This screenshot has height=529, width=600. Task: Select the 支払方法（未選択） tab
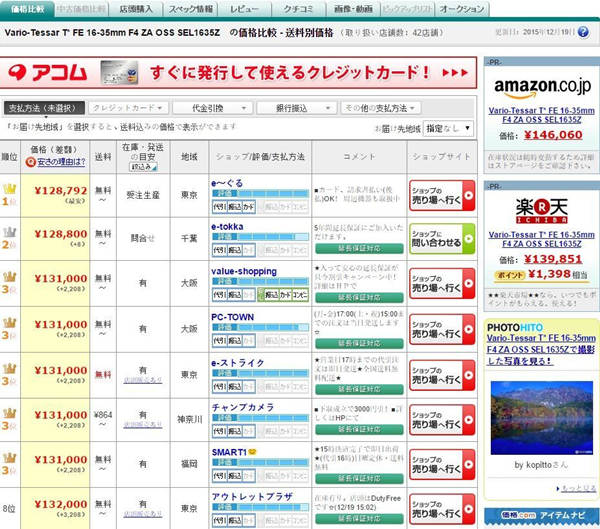click(x=44, y=108)
